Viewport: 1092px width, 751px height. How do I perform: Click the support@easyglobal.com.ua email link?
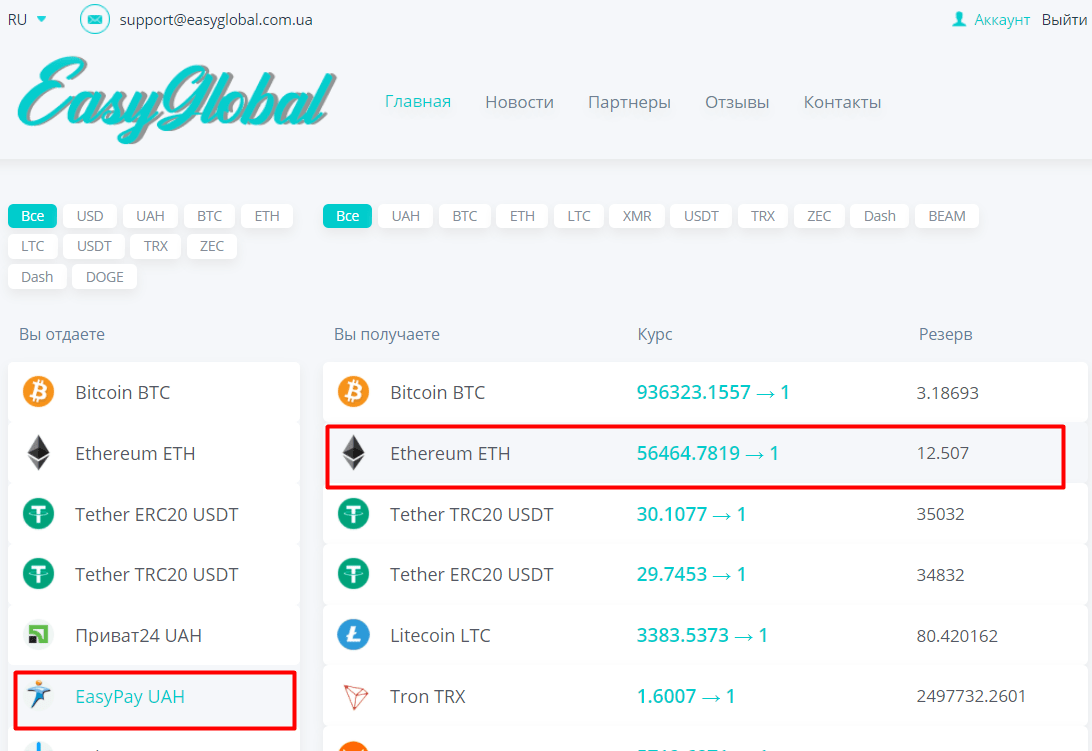216,19
